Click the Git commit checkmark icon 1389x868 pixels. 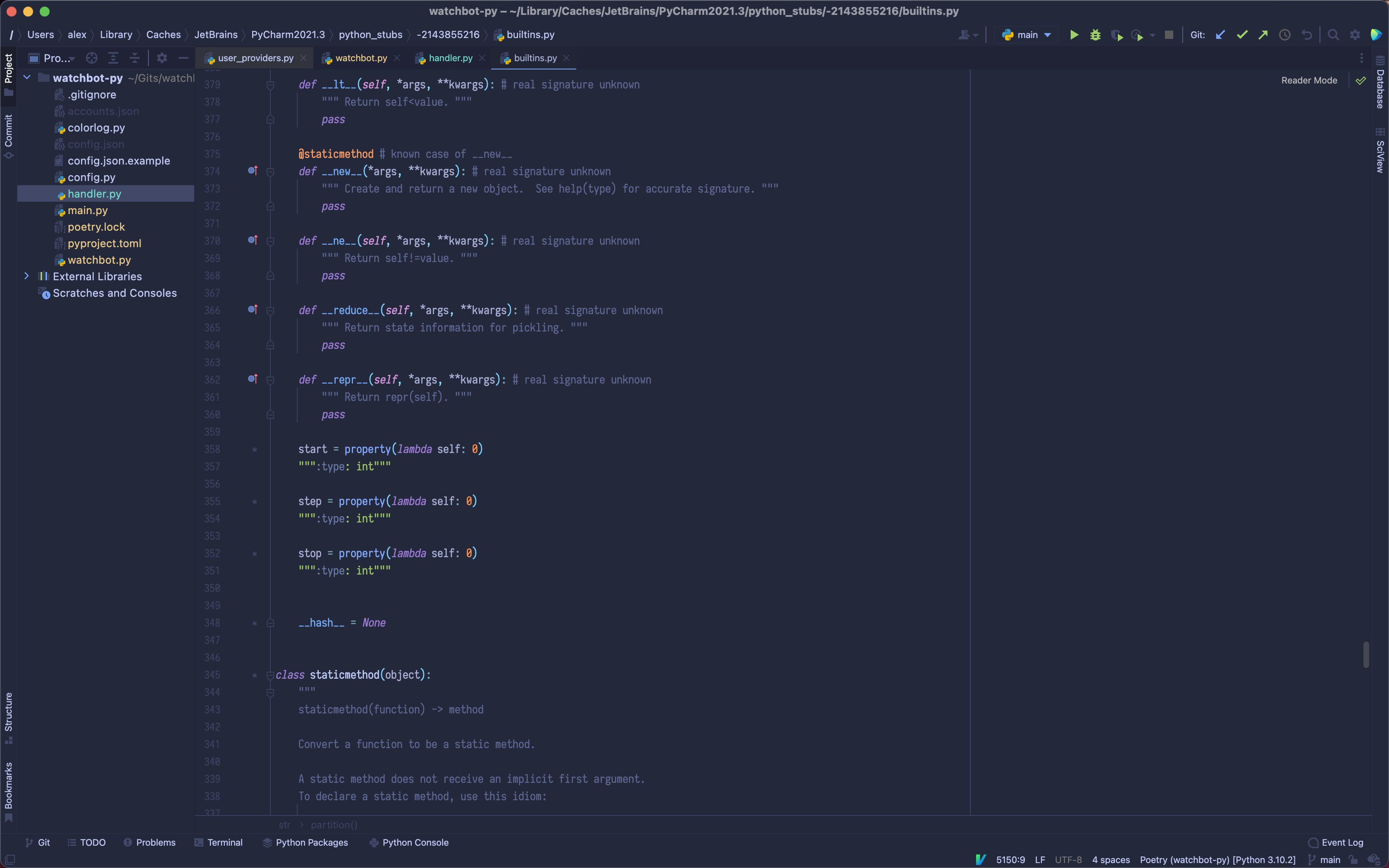1241,35
